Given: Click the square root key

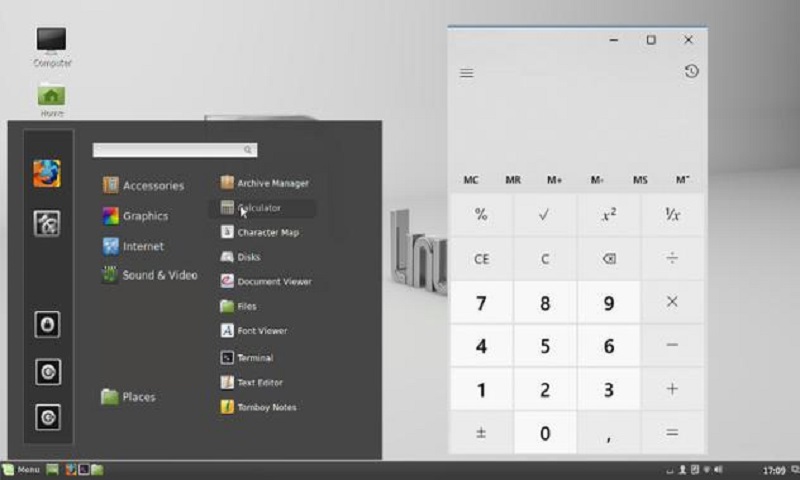Looking at the screenshot, I should 544,215.
